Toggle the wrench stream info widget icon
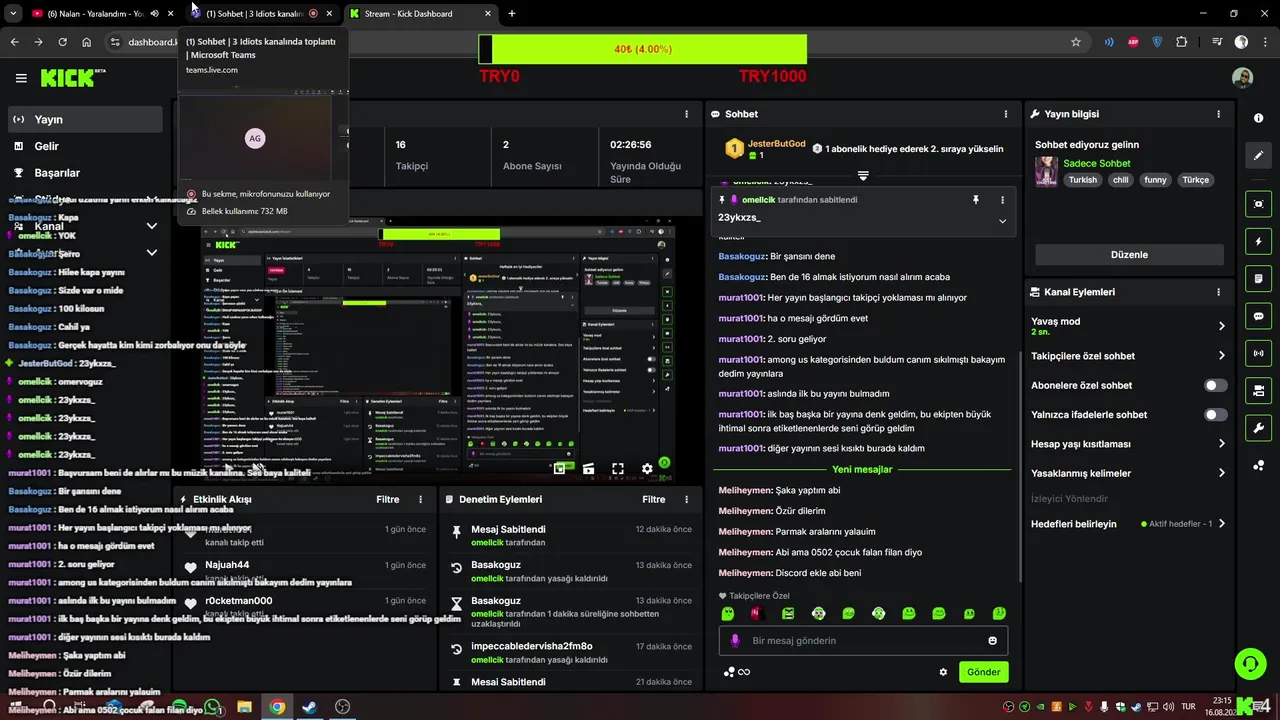The height and width of the screenshot is (720, 1280). point(1258,428)
